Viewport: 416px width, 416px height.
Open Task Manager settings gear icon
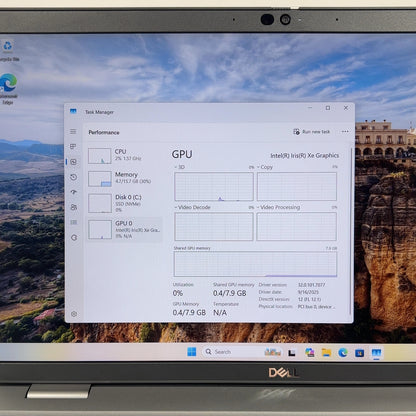click(x=74, y=314)
